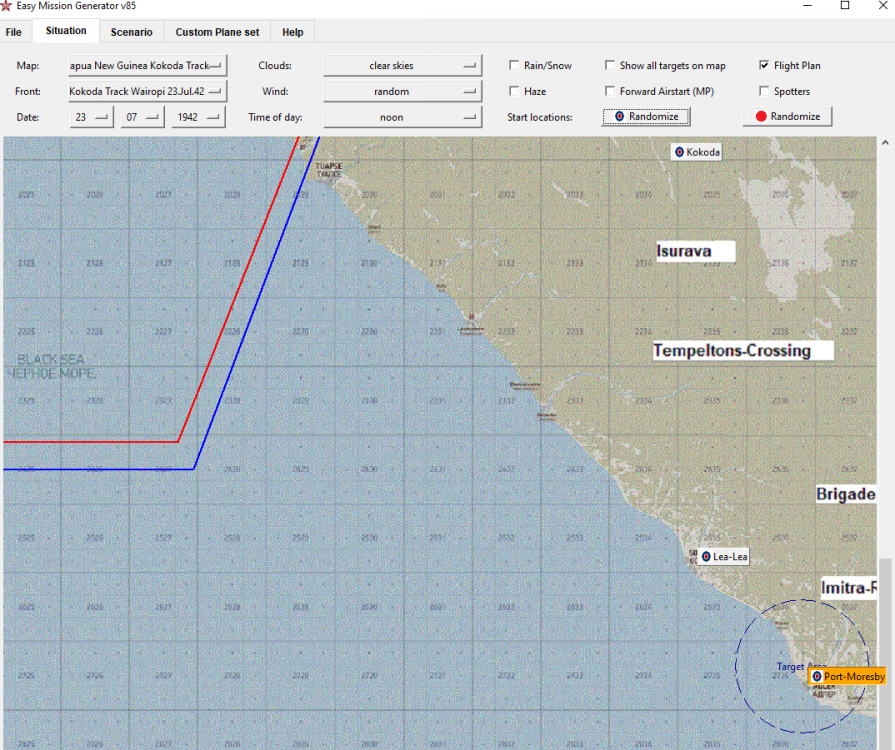
Task: Click the red dot on the Randomize button
Action: pyautogui.click(x=761, y=116)
